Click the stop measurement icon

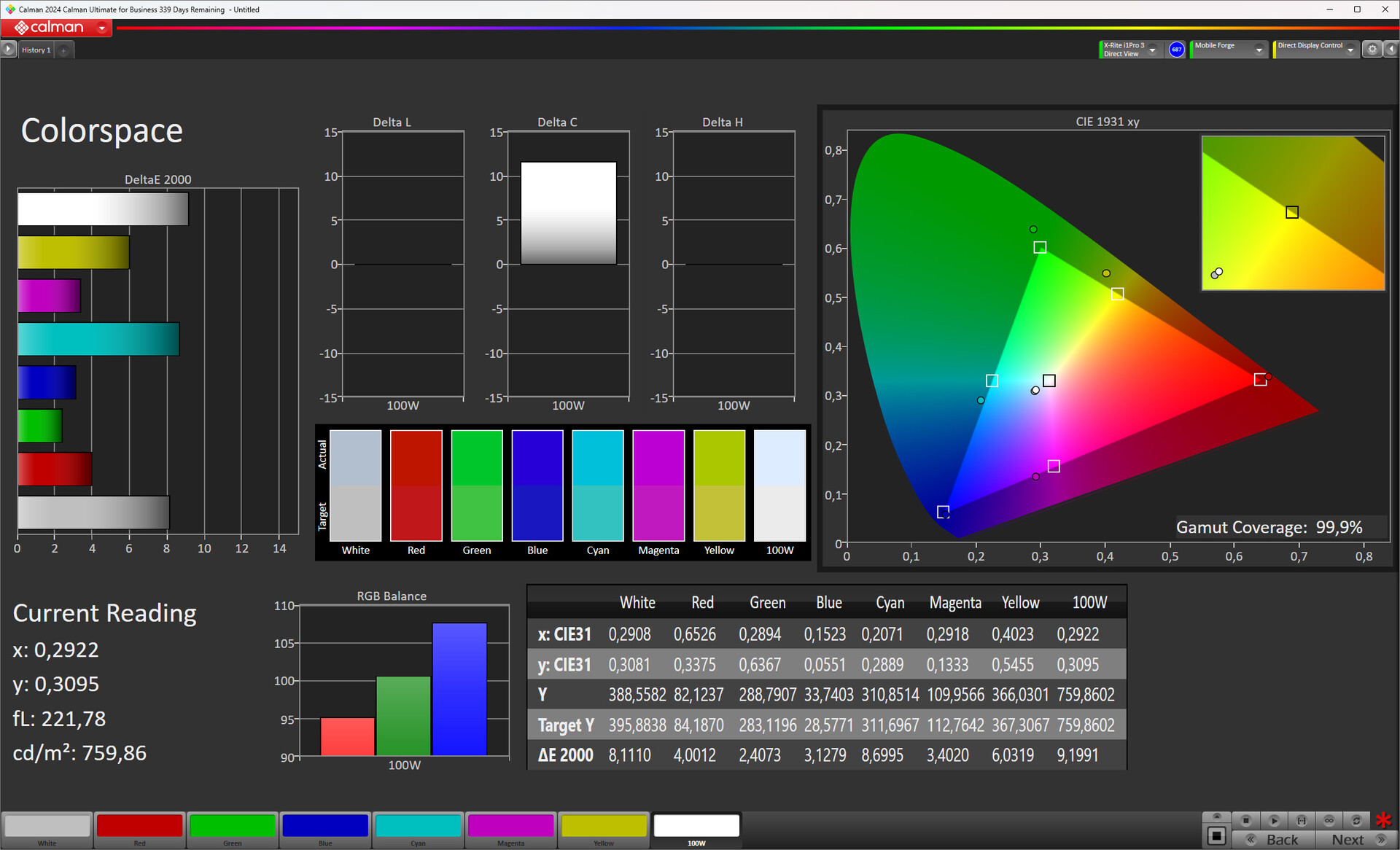pos(1246,820)
